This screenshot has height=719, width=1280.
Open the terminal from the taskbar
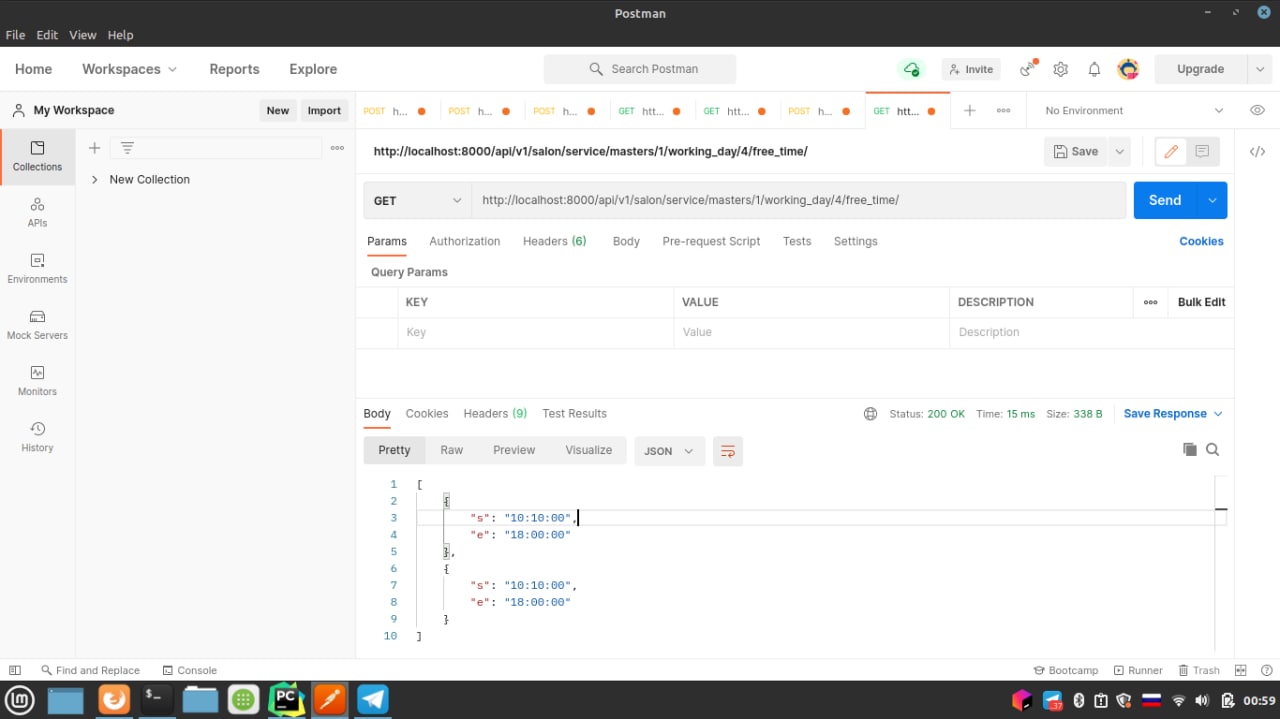click(157, 699)
